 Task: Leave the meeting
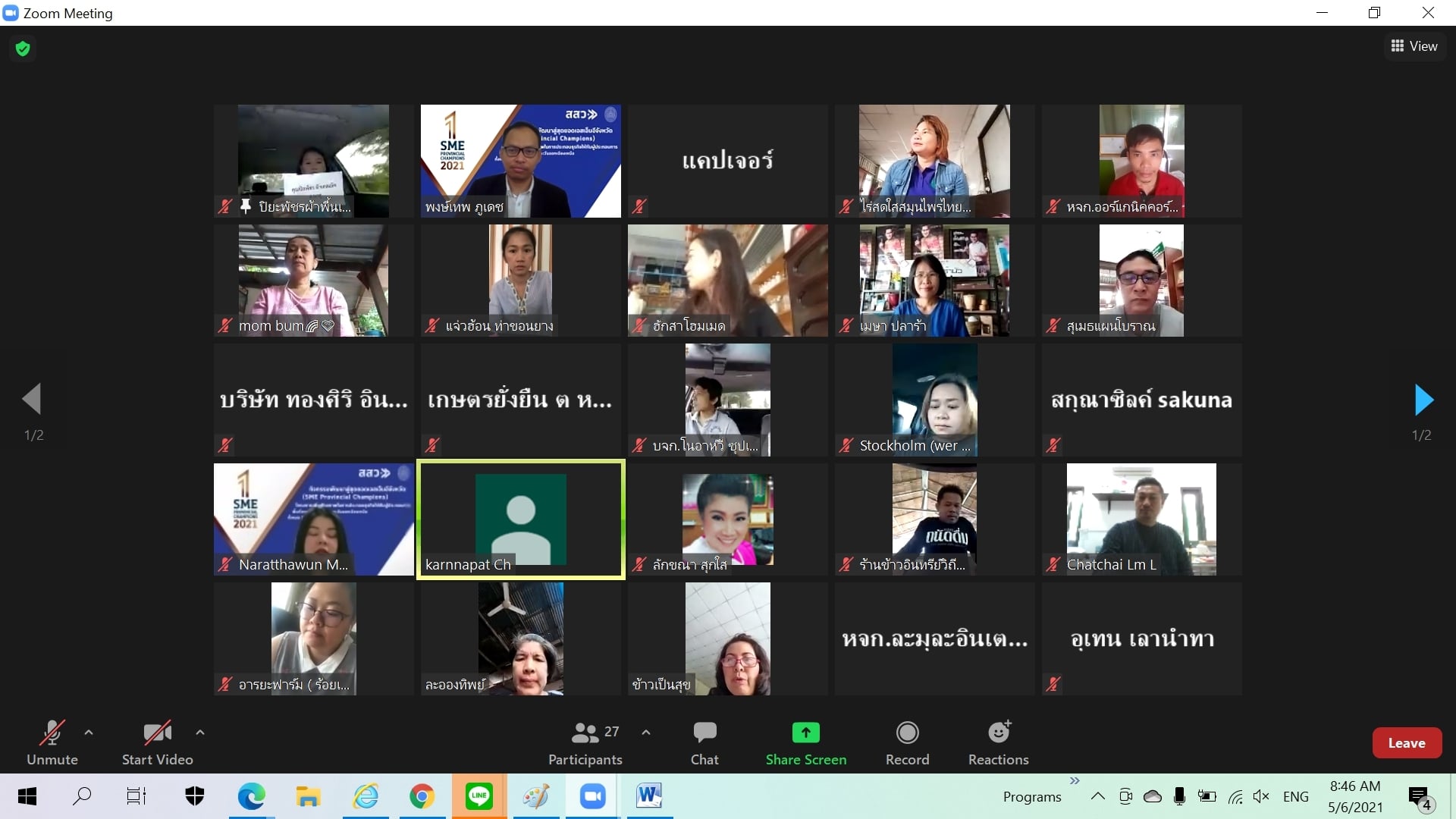1406,743
